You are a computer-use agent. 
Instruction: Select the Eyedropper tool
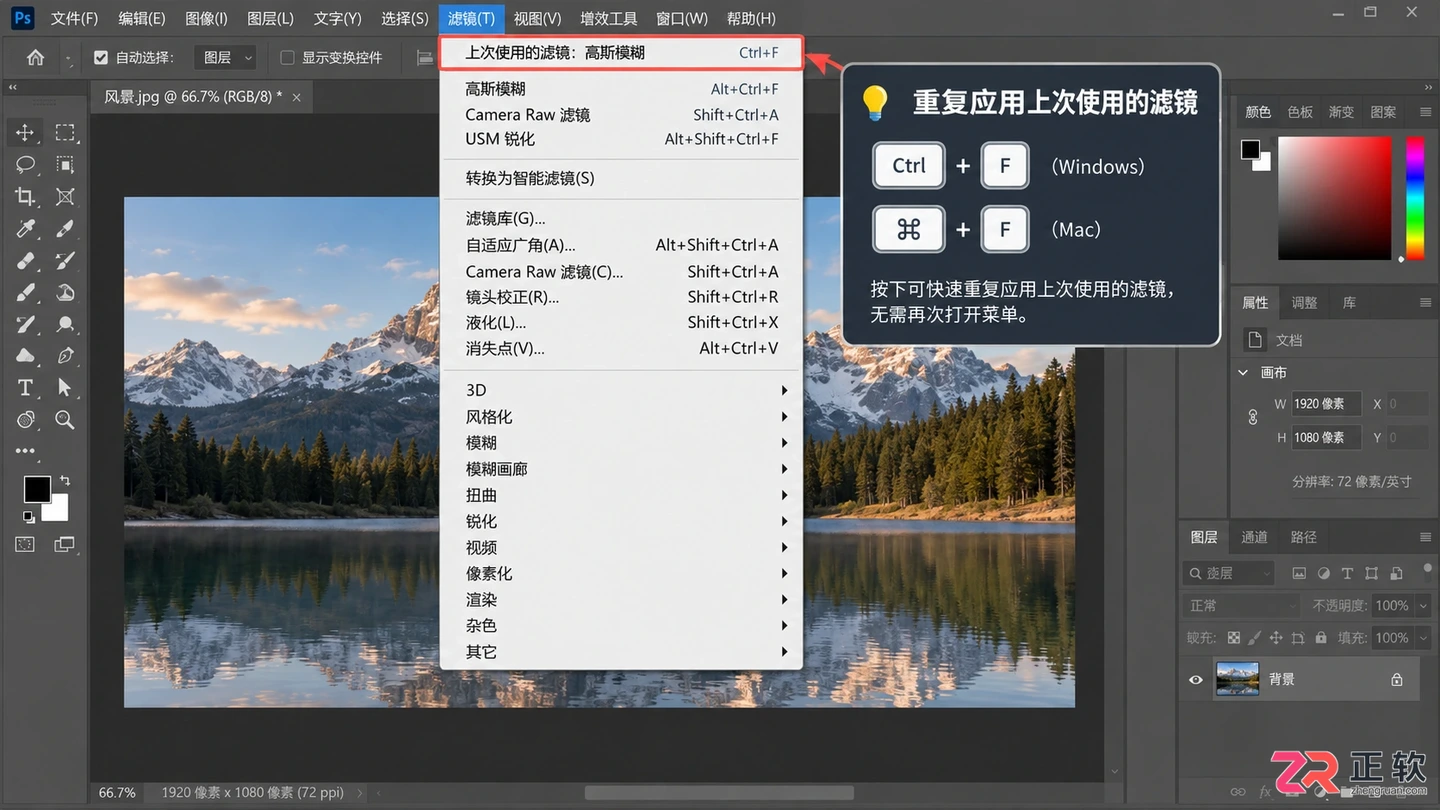tap(25, 229)
